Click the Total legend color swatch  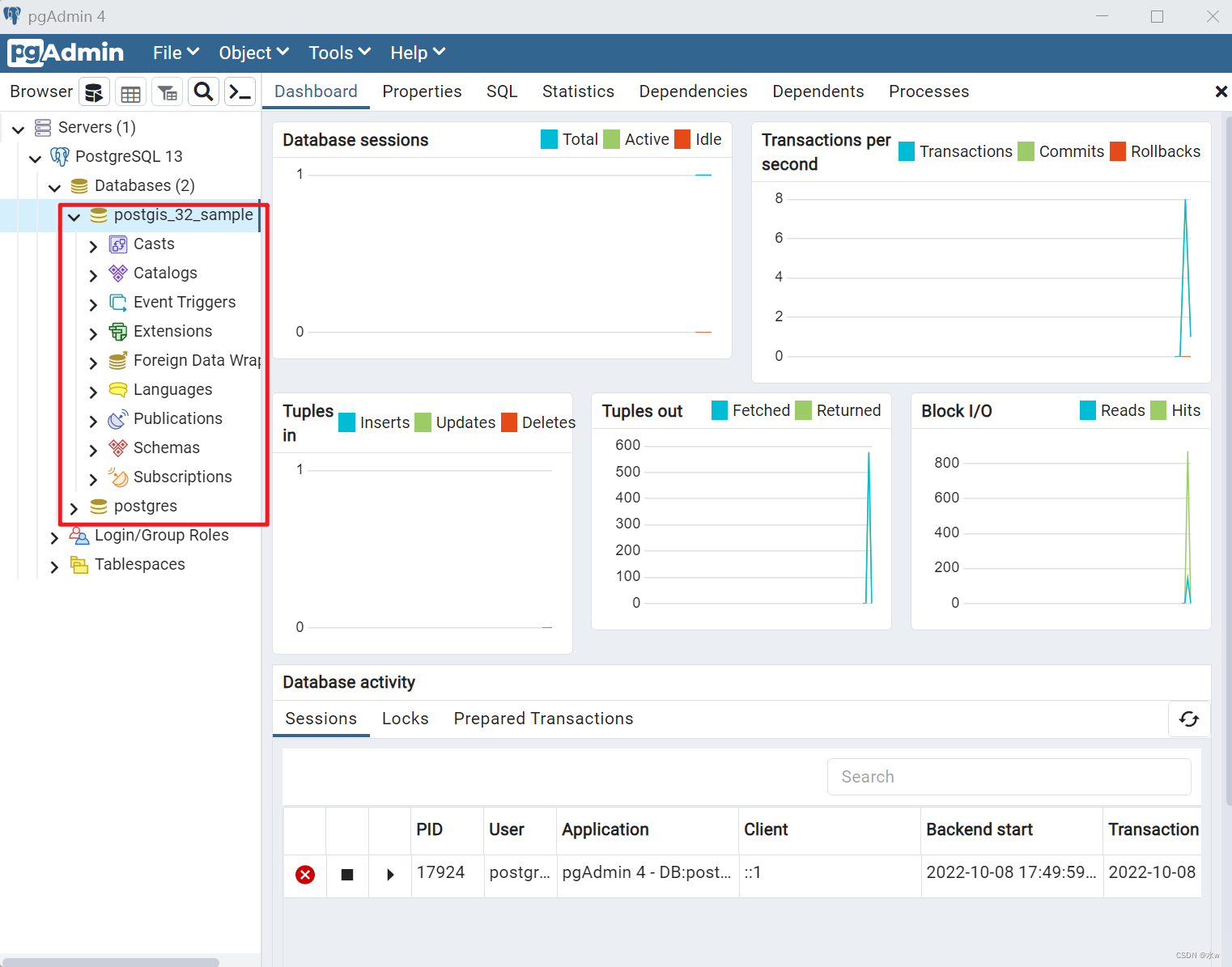point(550,139)
